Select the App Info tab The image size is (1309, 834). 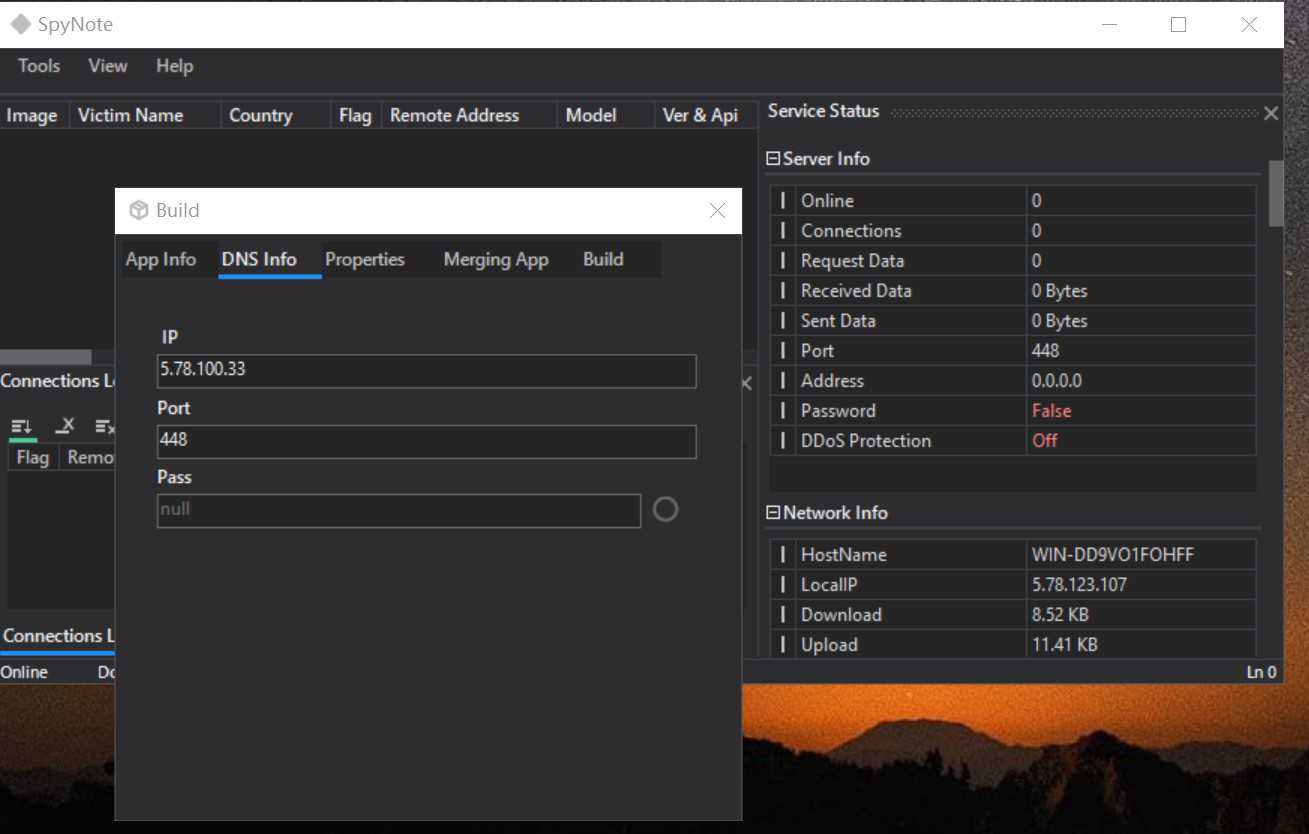point(161,260)
